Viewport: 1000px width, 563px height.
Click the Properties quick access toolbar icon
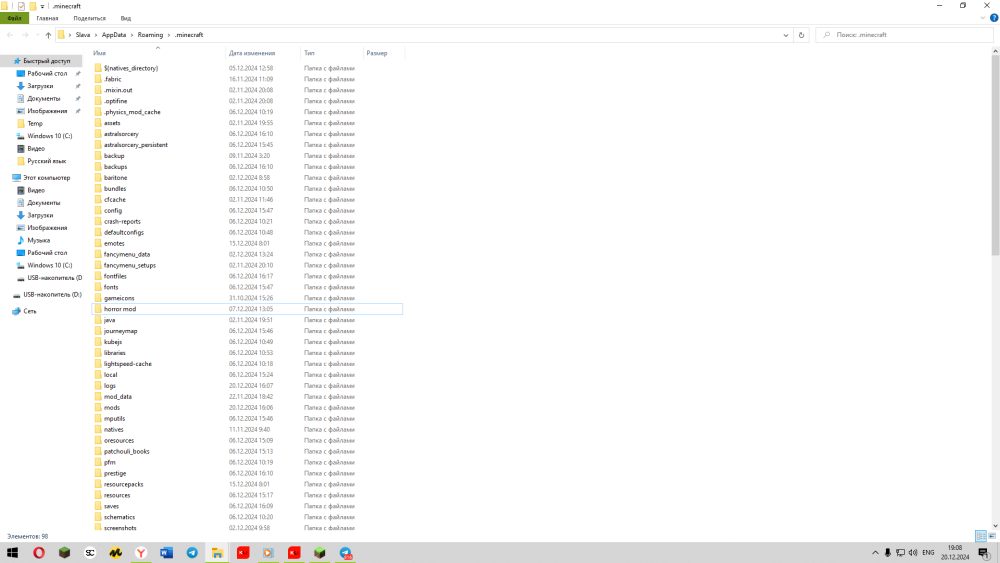21,6
